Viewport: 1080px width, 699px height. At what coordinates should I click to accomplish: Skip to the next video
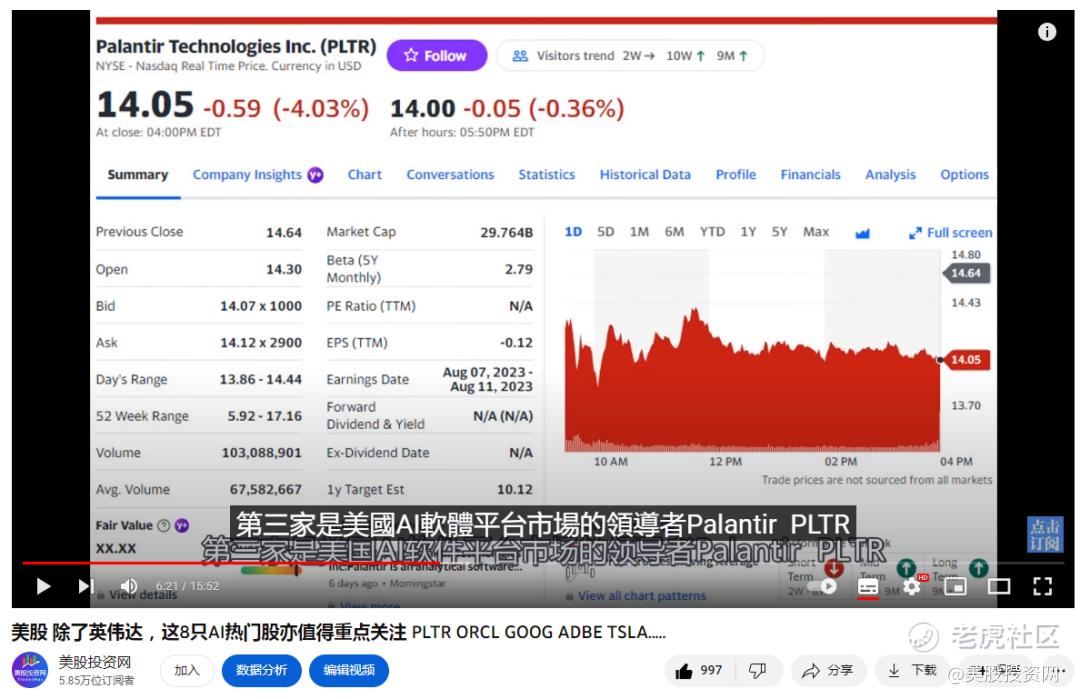pos(85,586)
